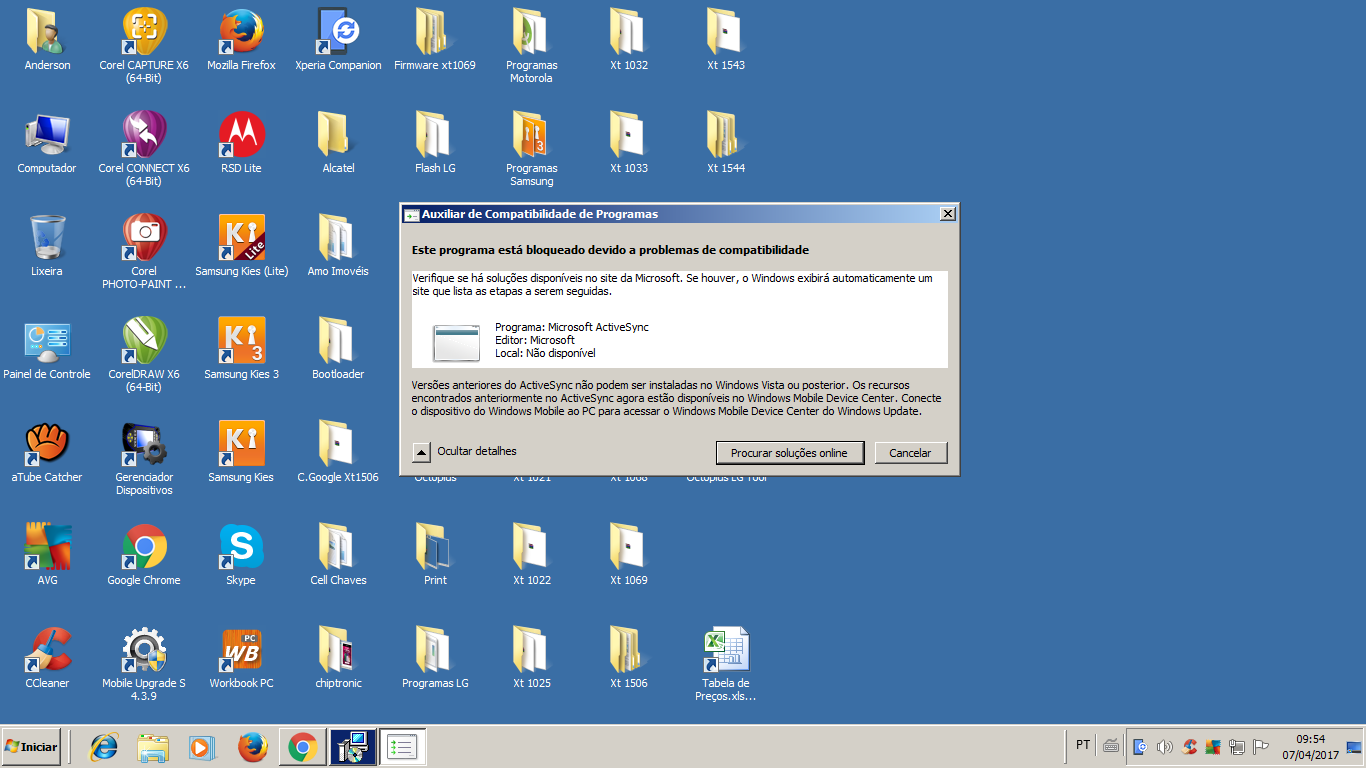Open Windows Media Player from taskbar
Image resolution: width=1366 pixels, height=768 pixels.
pos(202,747)
